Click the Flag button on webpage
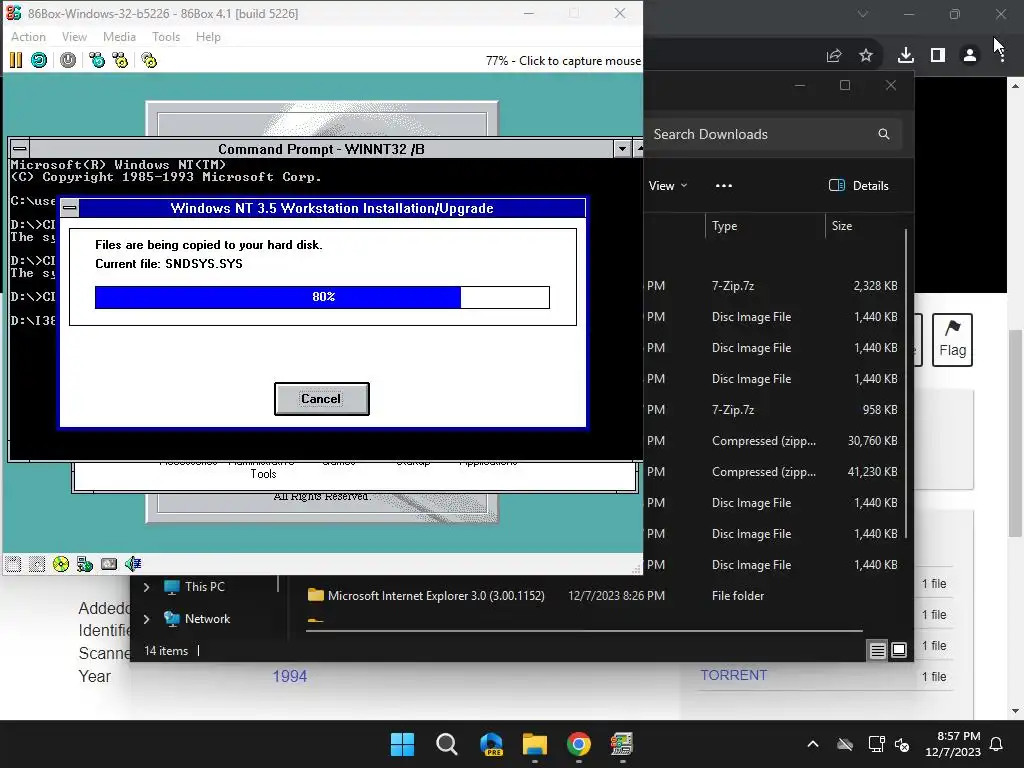 tap(952, 340)
